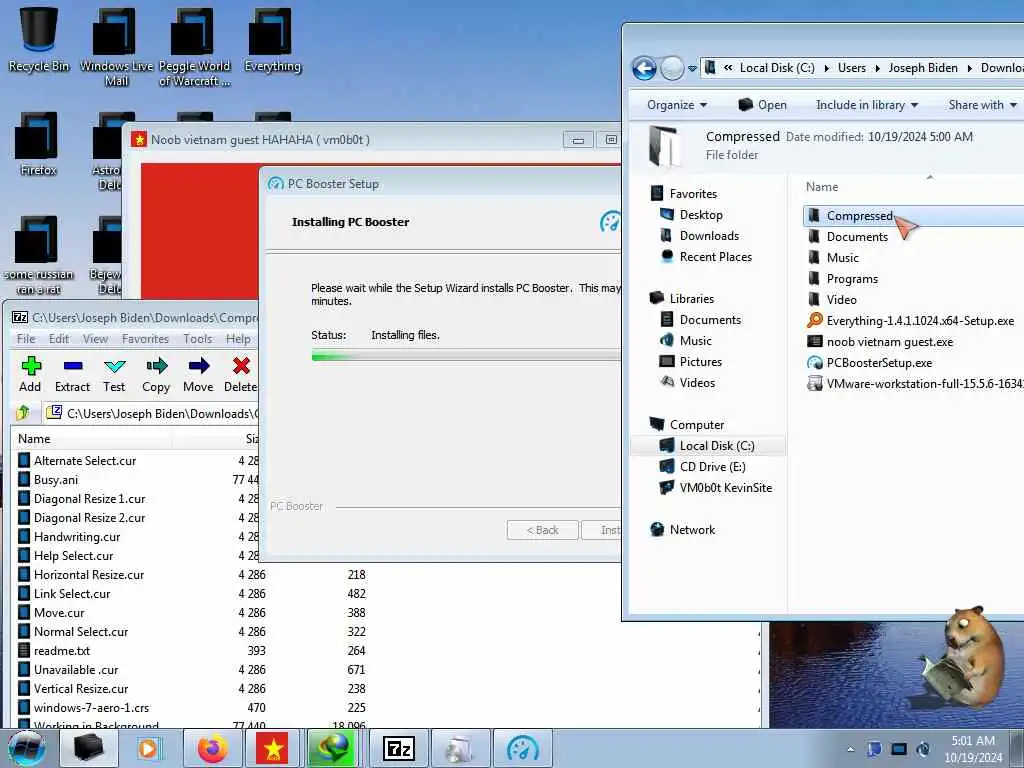Click the PC Booster installation progress bar
Image resolution: width=1024 pixels, height=768 pixels.
click(x=466, y=355)
